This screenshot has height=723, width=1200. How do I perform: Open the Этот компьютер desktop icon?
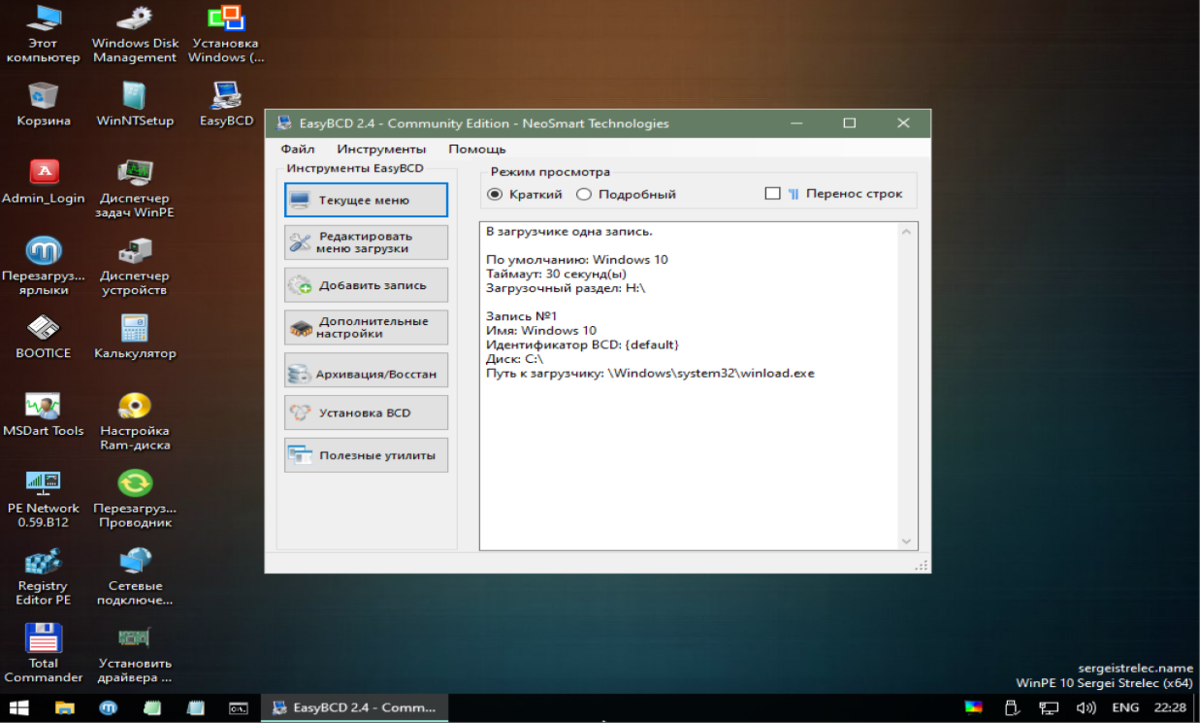[x=43, y=34]
